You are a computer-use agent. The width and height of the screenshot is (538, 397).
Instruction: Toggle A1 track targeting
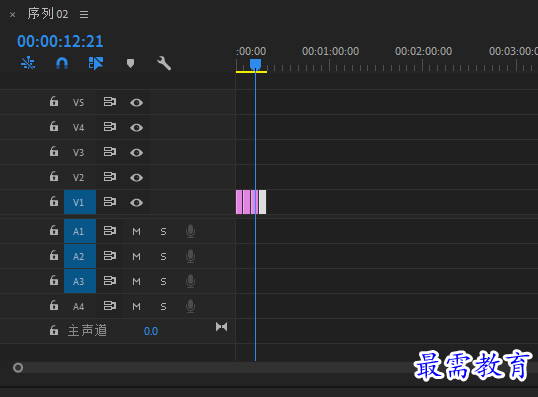[80, 231]
